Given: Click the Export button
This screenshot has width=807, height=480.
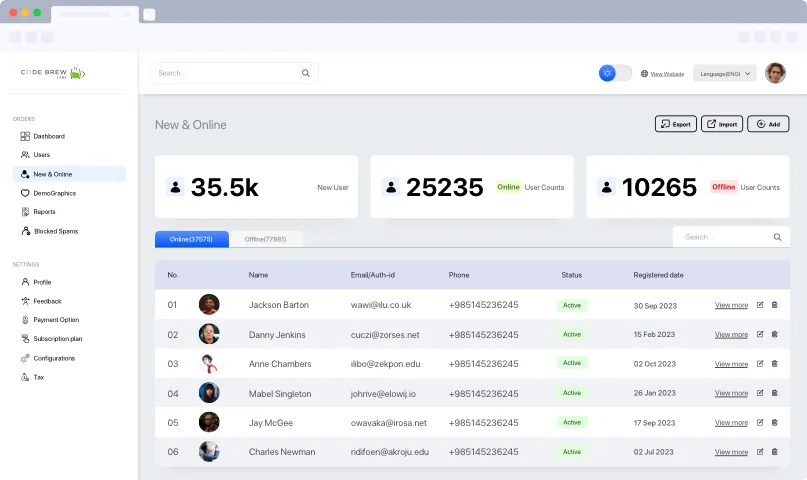Looking at the screenshot, I should coord(675,124).
